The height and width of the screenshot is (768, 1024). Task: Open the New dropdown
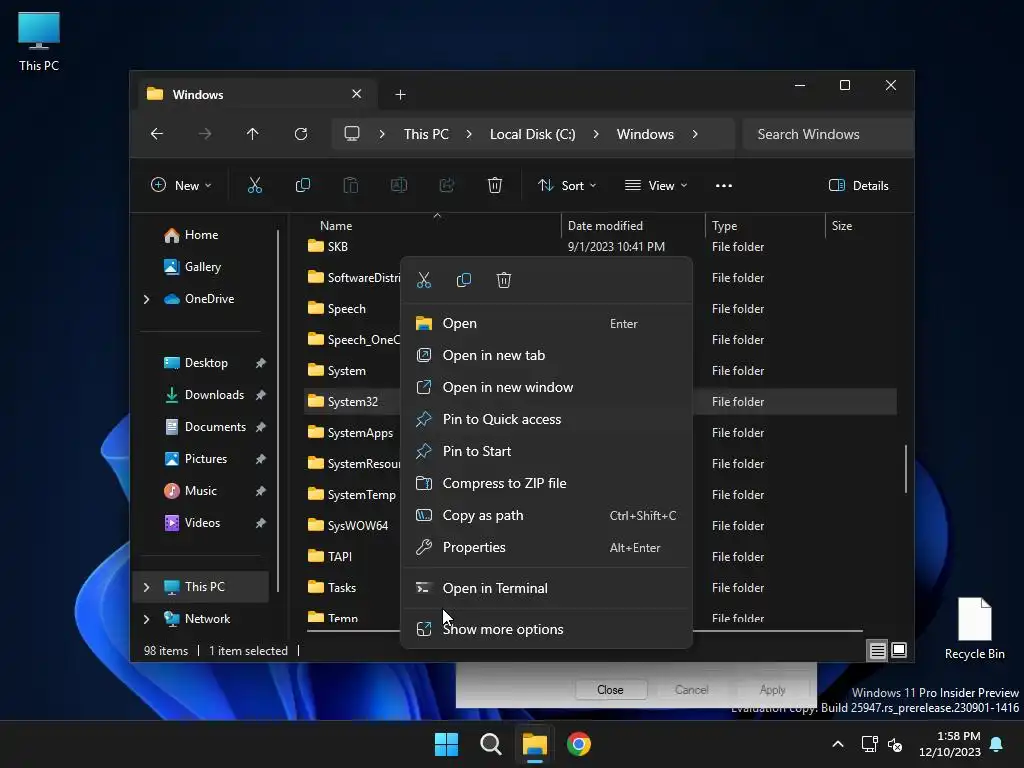[181, 185]
